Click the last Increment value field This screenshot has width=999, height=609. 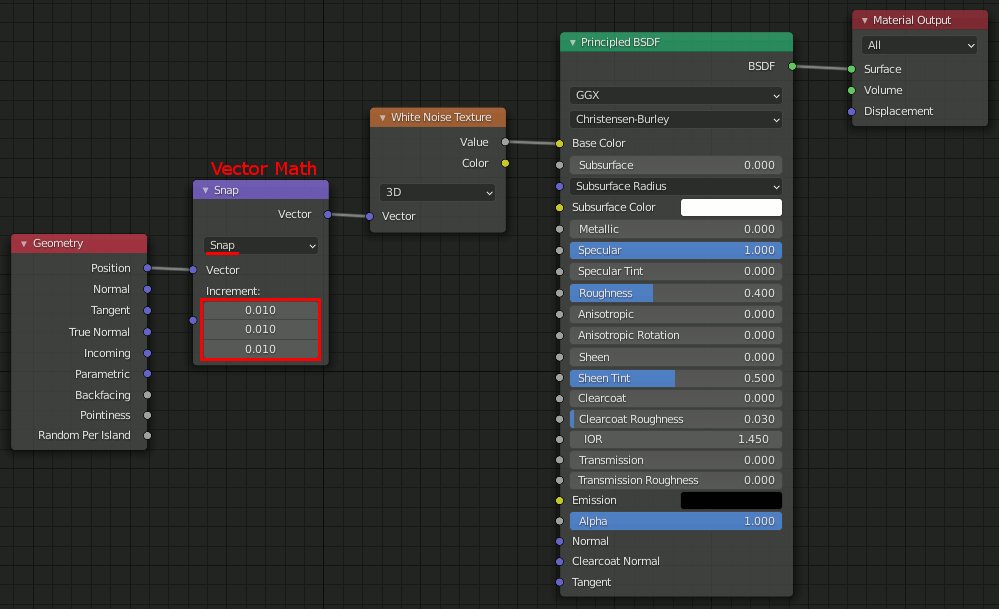click(261, 349)
